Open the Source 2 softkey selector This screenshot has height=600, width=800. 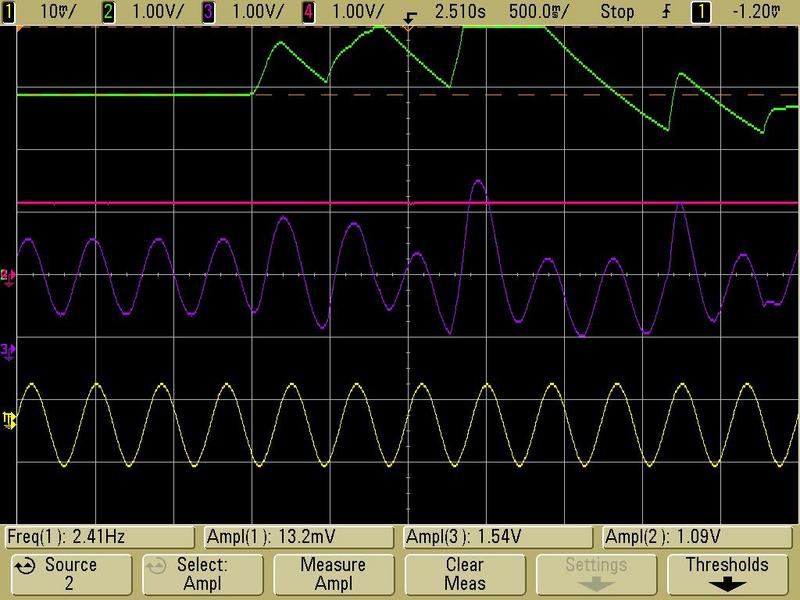click(69, 573)
